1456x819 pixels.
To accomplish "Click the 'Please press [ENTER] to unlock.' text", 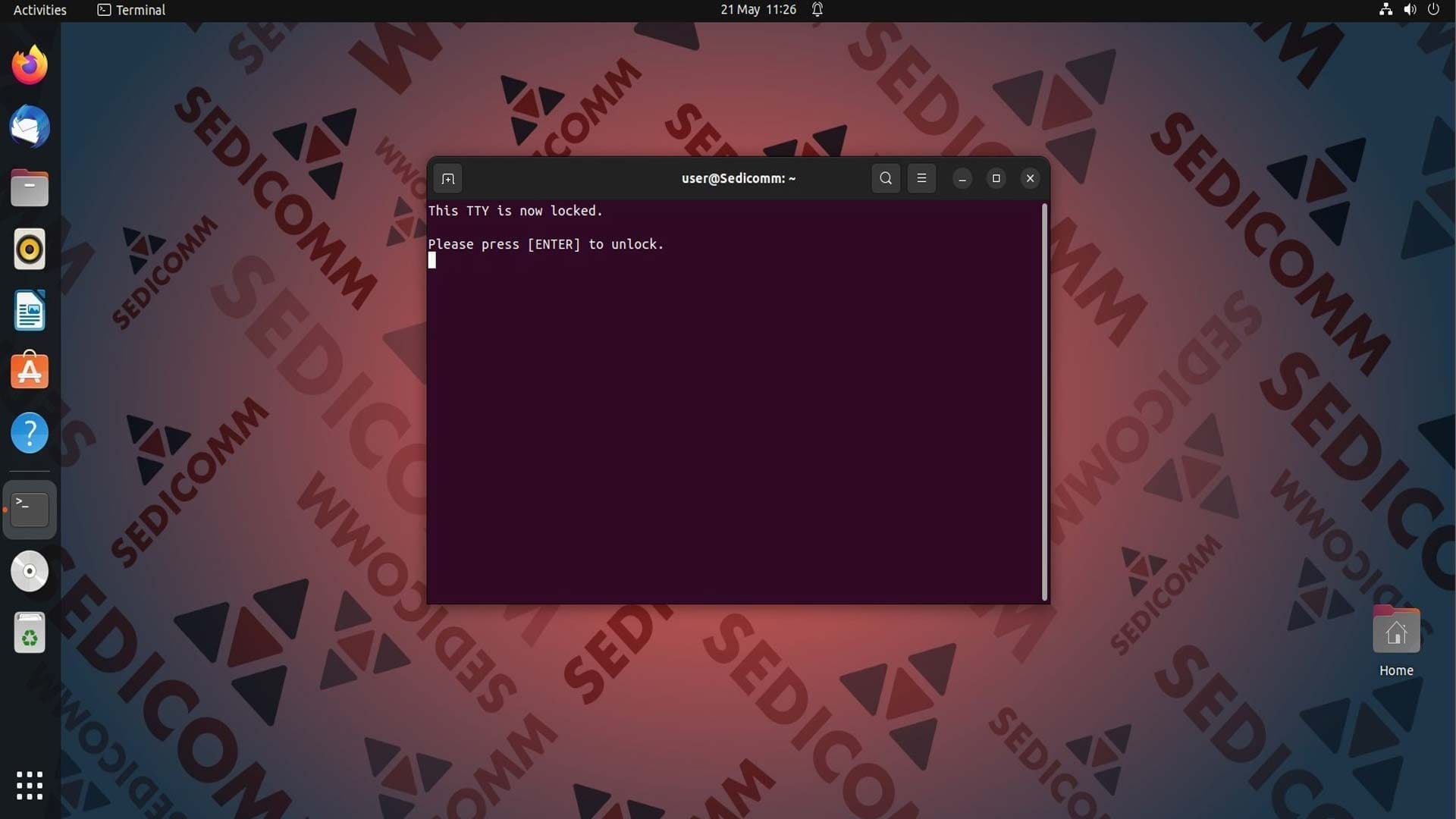I will pos(546,244).
